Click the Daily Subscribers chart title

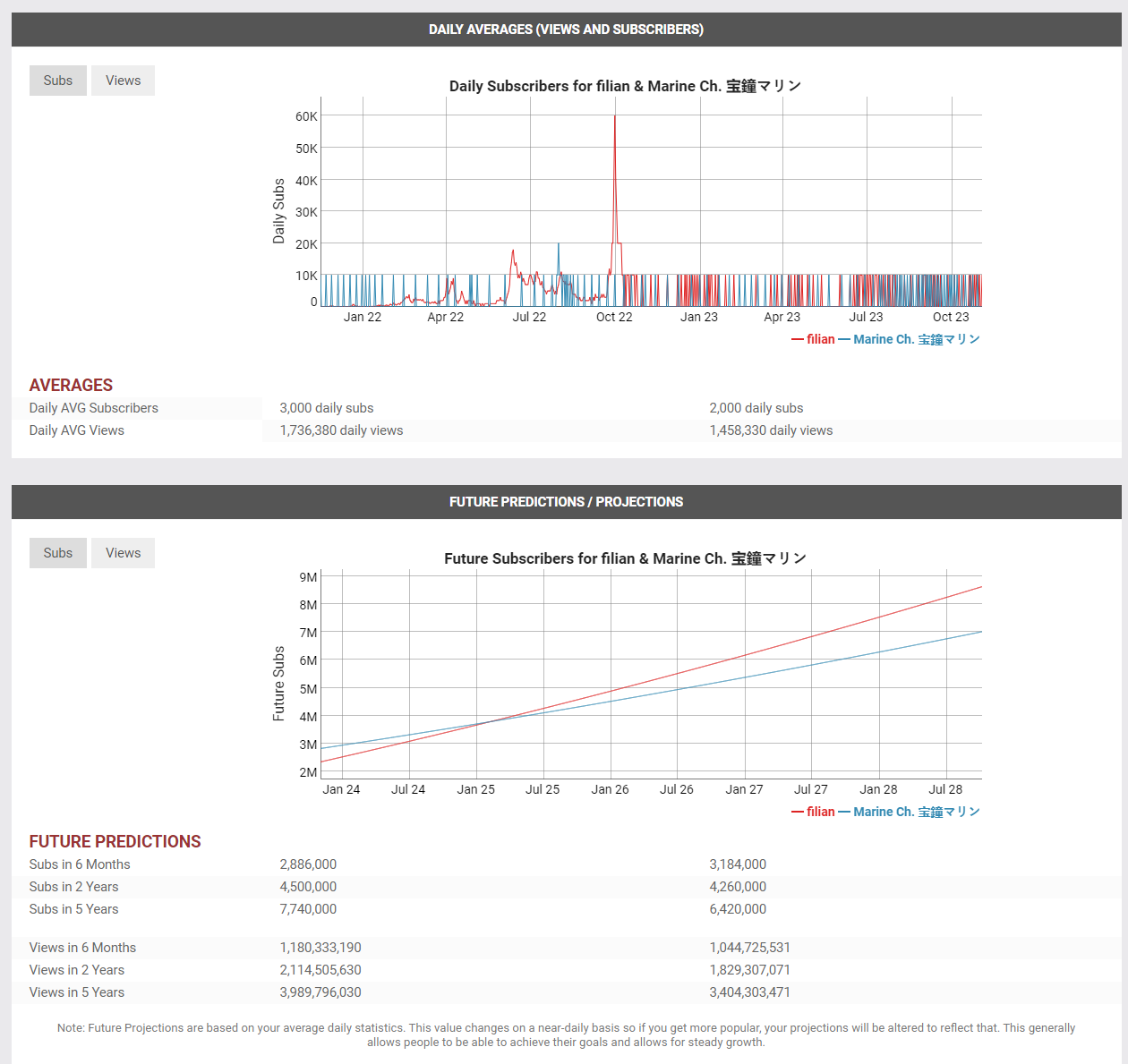[x=625, y=86]
